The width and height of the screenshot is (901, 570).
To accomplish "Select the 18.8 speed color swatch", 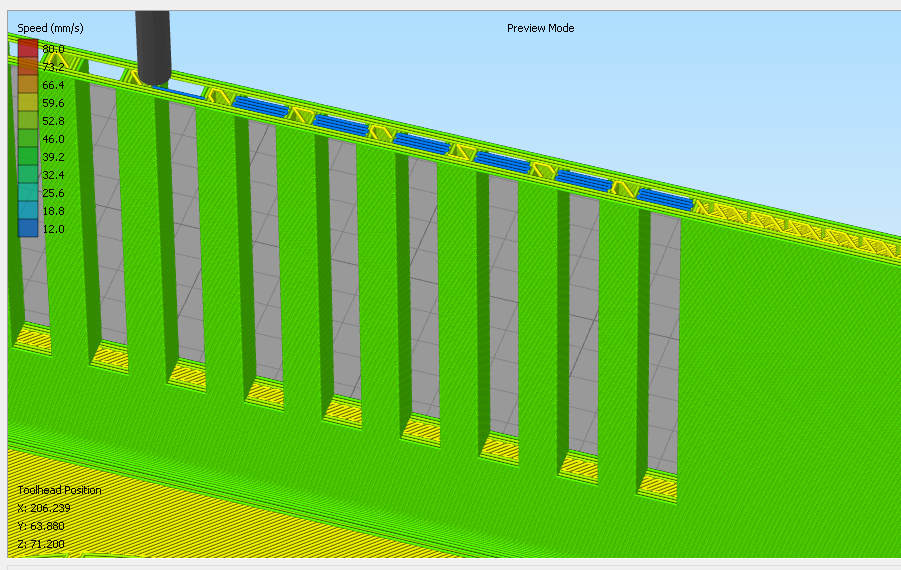I will point(27,211).
